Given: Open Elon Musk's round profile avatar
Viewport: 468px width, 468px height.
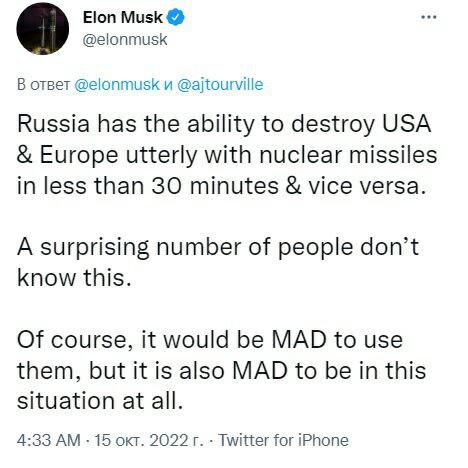Looking at the screenshot, I should click(x=43, y=29).
